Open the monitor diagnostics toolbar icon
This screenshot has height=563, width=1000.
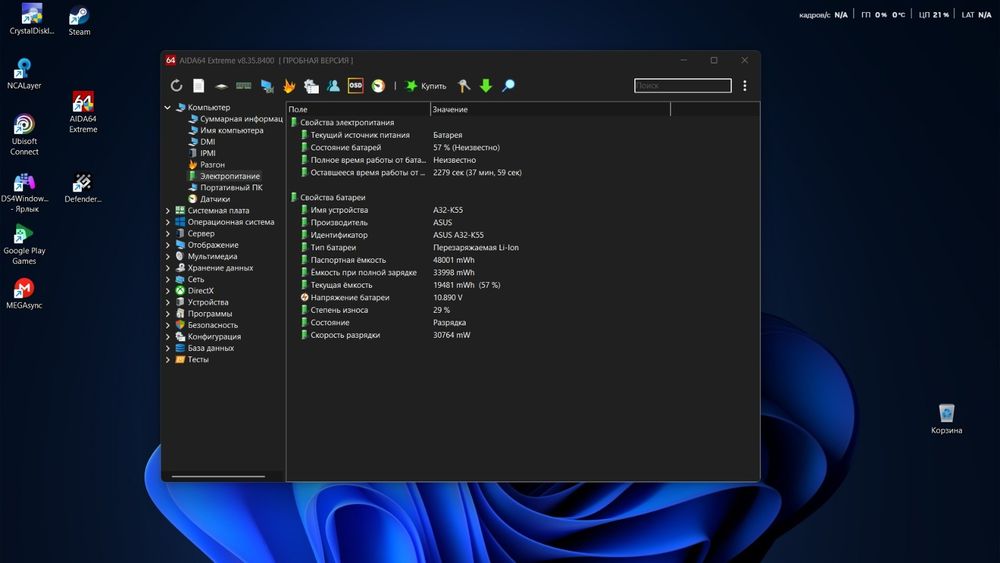click(267, 85)
